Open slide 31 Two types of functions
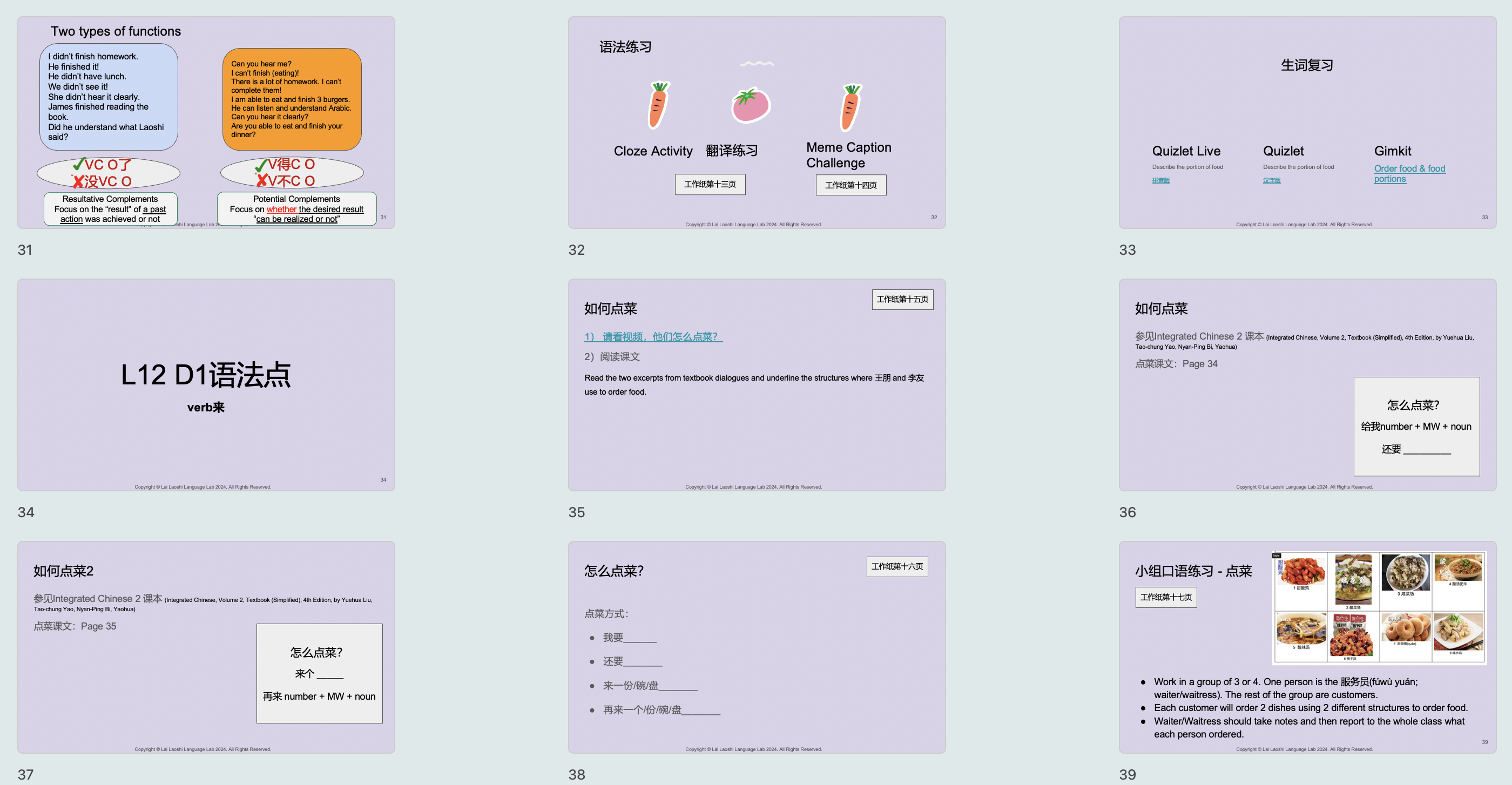 tap(205, 122)
